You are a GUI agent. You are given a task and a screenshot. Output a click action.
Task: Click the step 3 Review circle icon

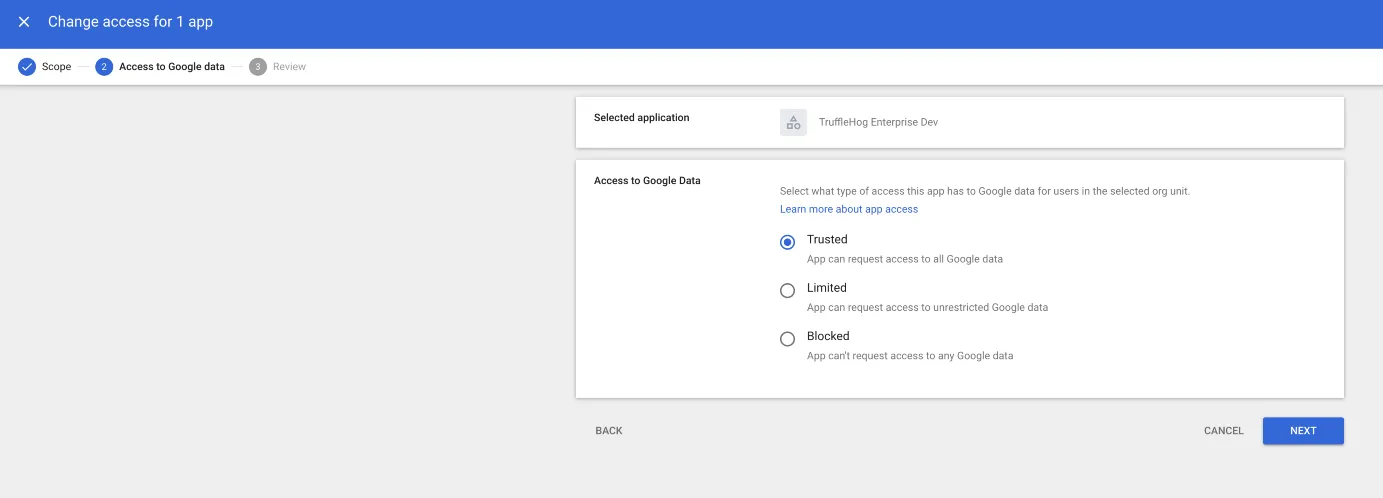click(258, 67)
